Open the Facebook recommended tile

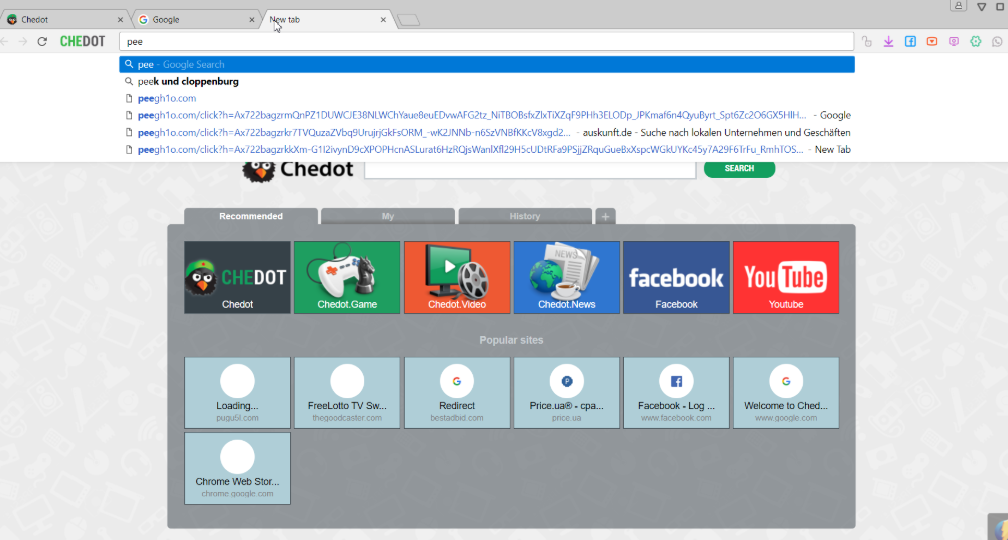[x=676, y=277]
